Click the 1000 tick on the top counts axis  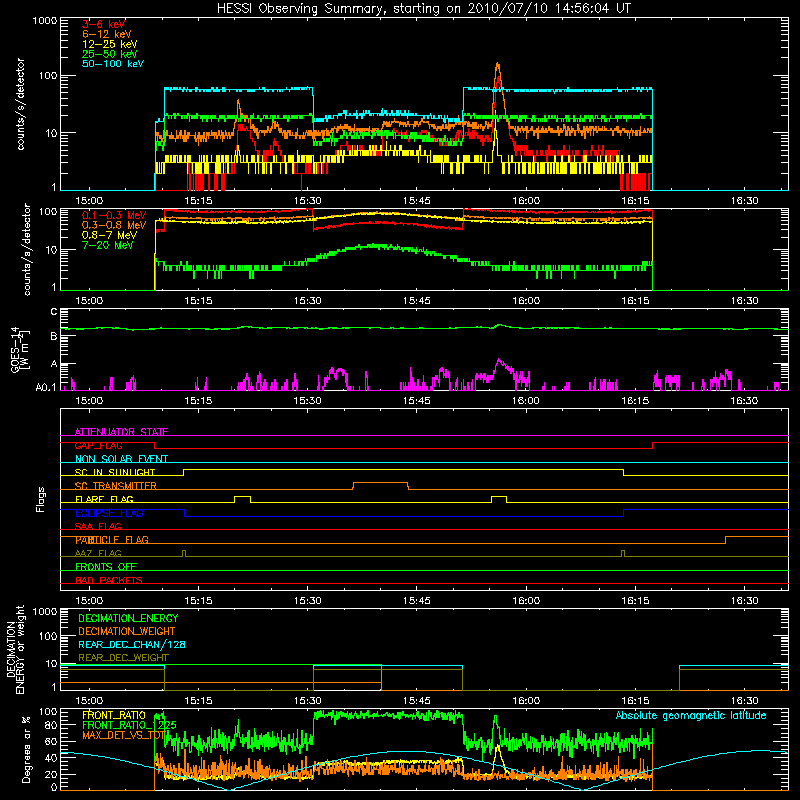click(44, 21)
